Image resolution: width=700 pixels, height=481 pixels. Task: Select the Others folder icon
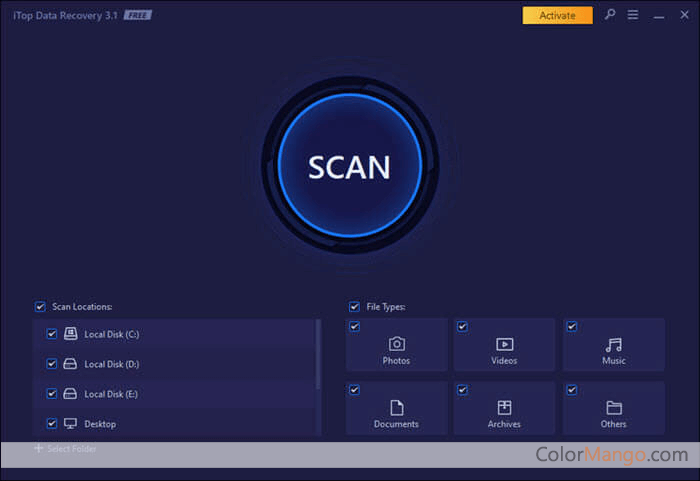tap(613, 407)
